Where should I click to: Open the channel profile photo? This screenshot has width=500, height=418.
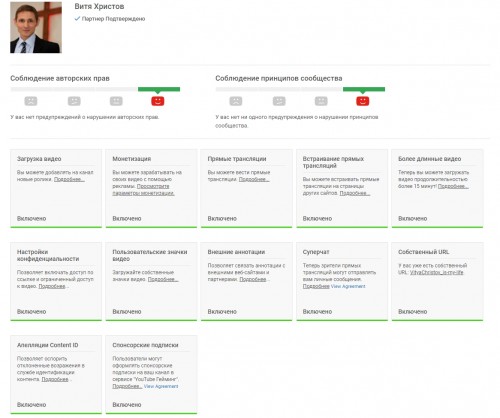36,27
